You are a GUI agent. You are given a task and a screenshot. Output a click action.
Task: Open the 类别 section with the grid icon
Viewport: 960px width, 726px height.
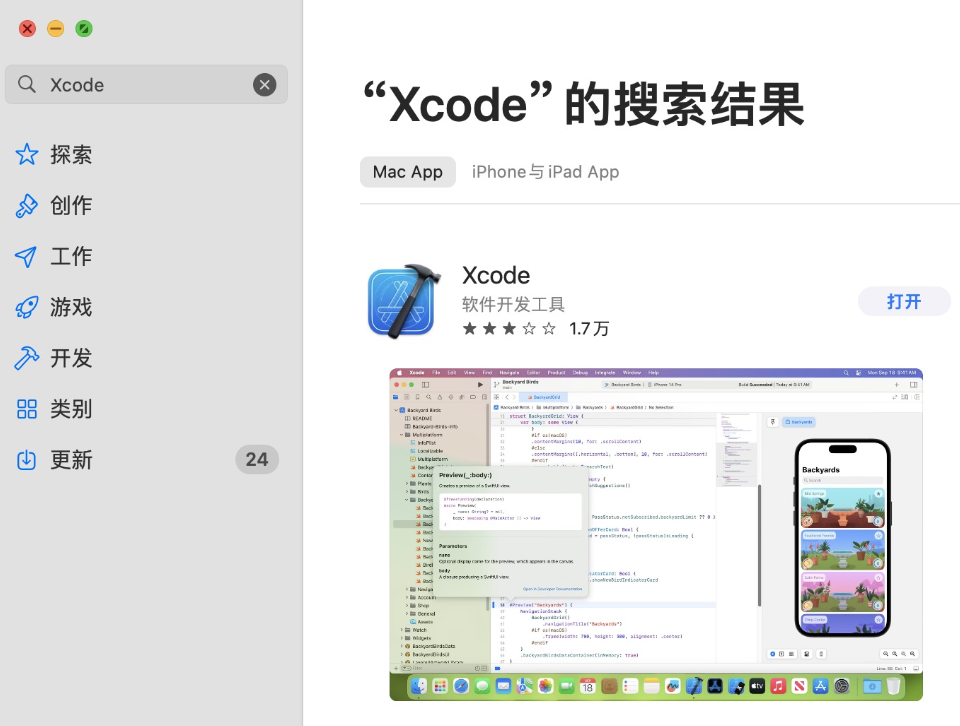pos(54,408)
